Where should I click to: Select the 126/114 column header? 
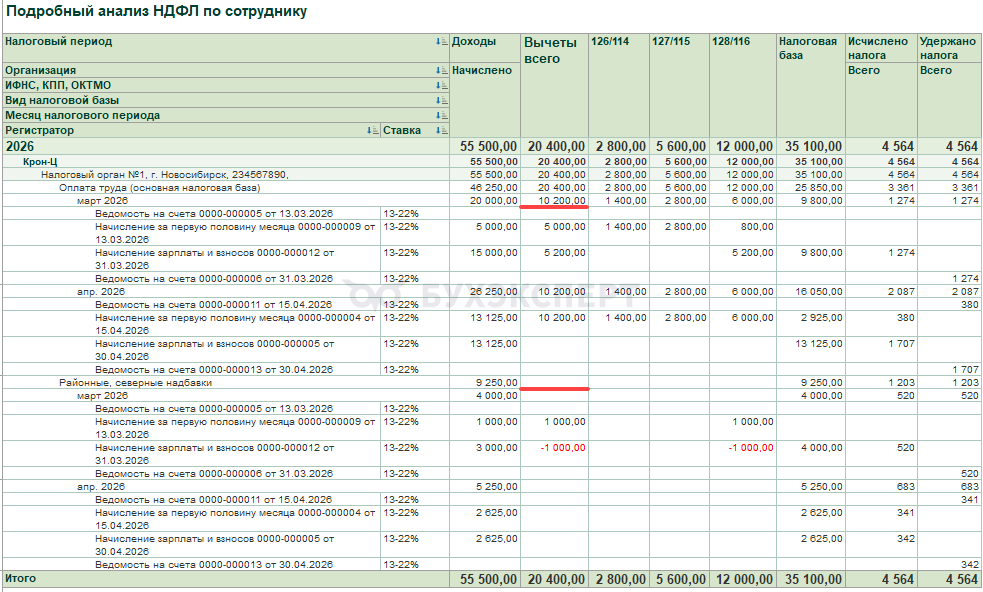[619, 85]
